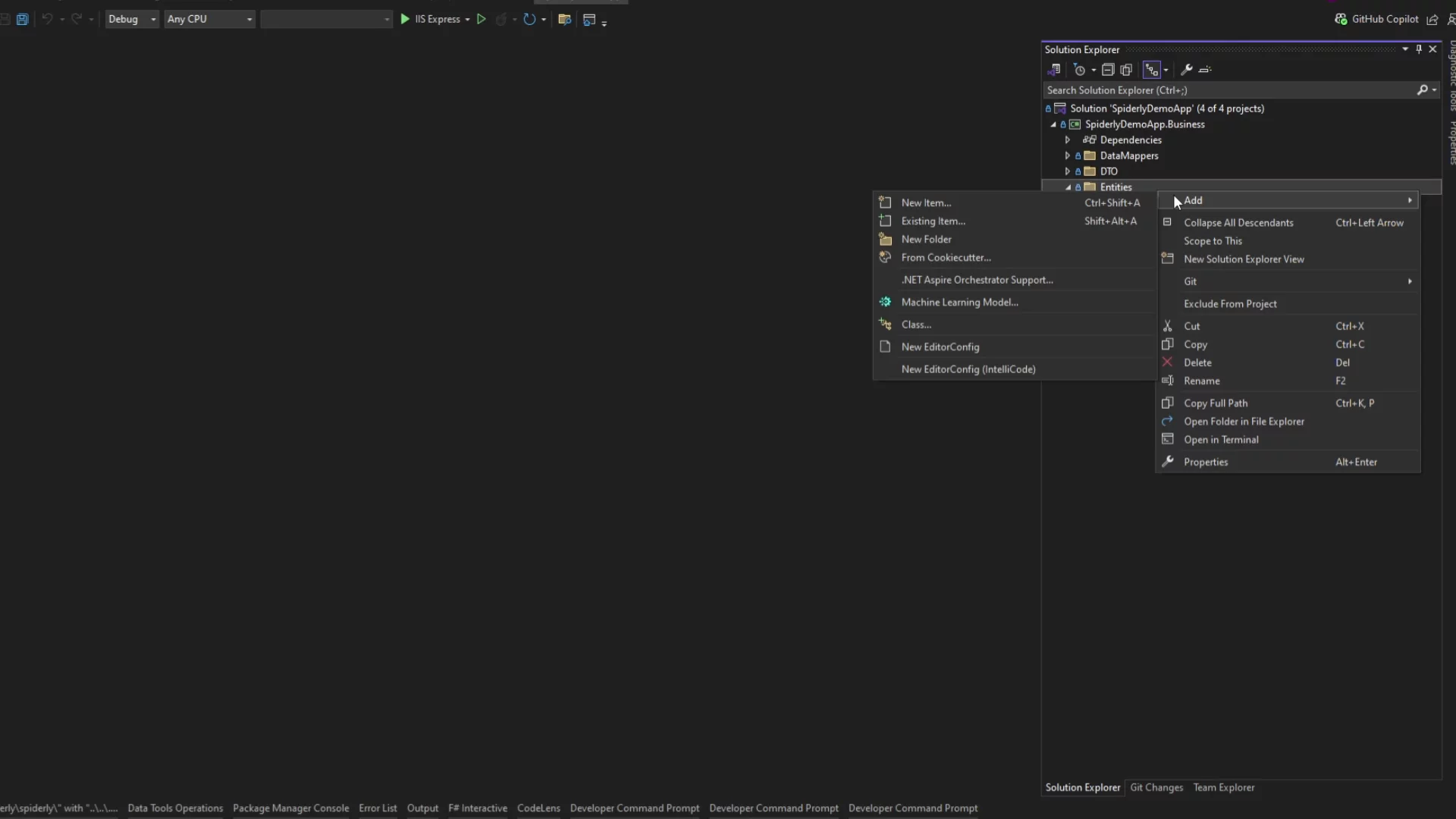Open the Debug configuration dropdown
This screenshot has width=1456, height=819.
click(x=131, y=20)
